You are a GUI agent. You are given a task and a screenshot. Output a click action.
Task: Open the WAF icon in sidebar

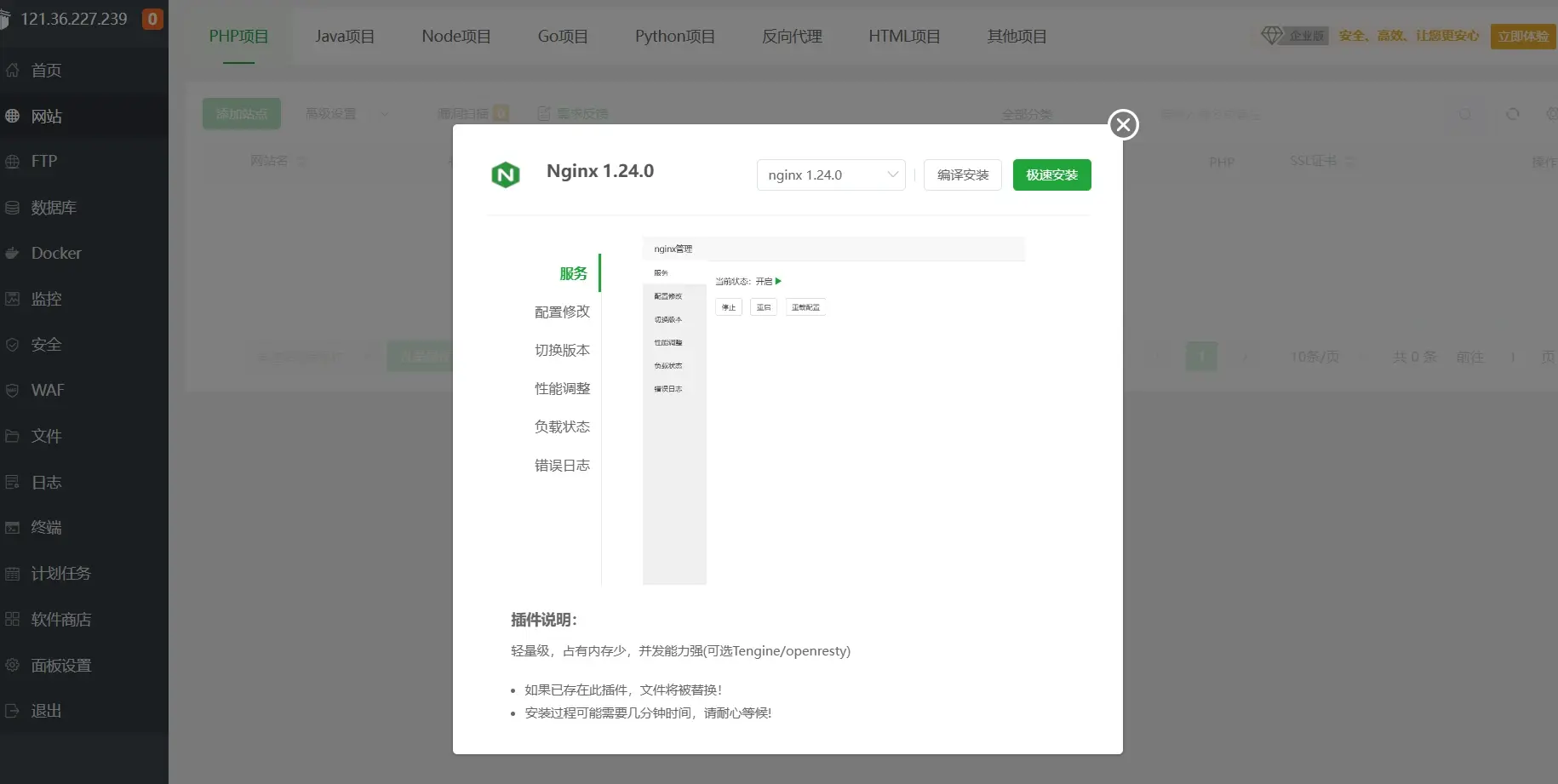pyautogui.click(x=12, y=390)
